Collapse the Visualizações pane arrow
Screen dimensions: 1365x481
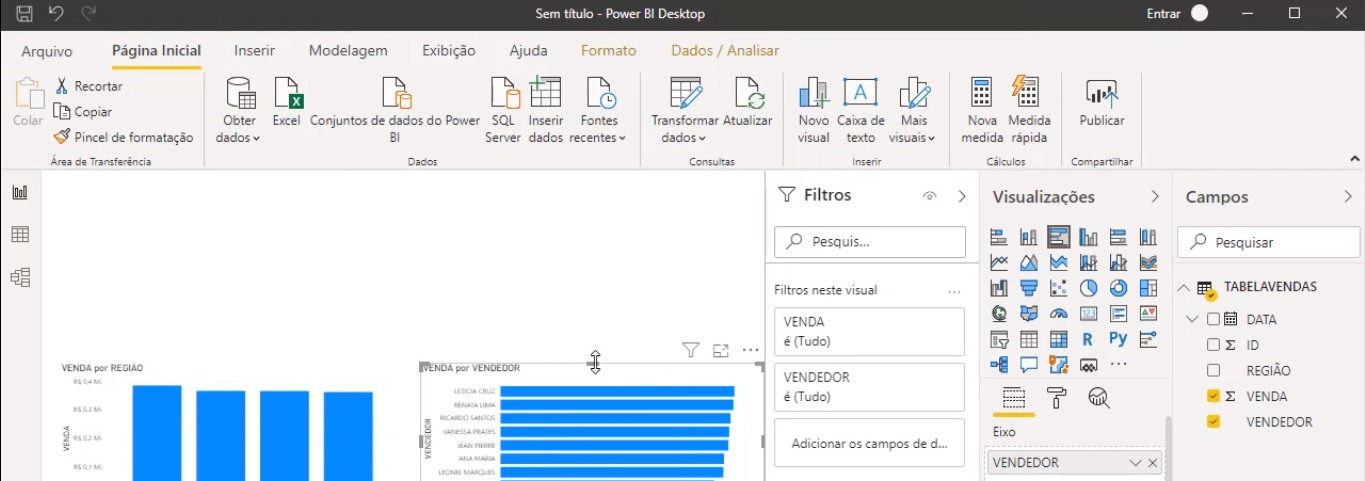click(x=1155, y=197)
